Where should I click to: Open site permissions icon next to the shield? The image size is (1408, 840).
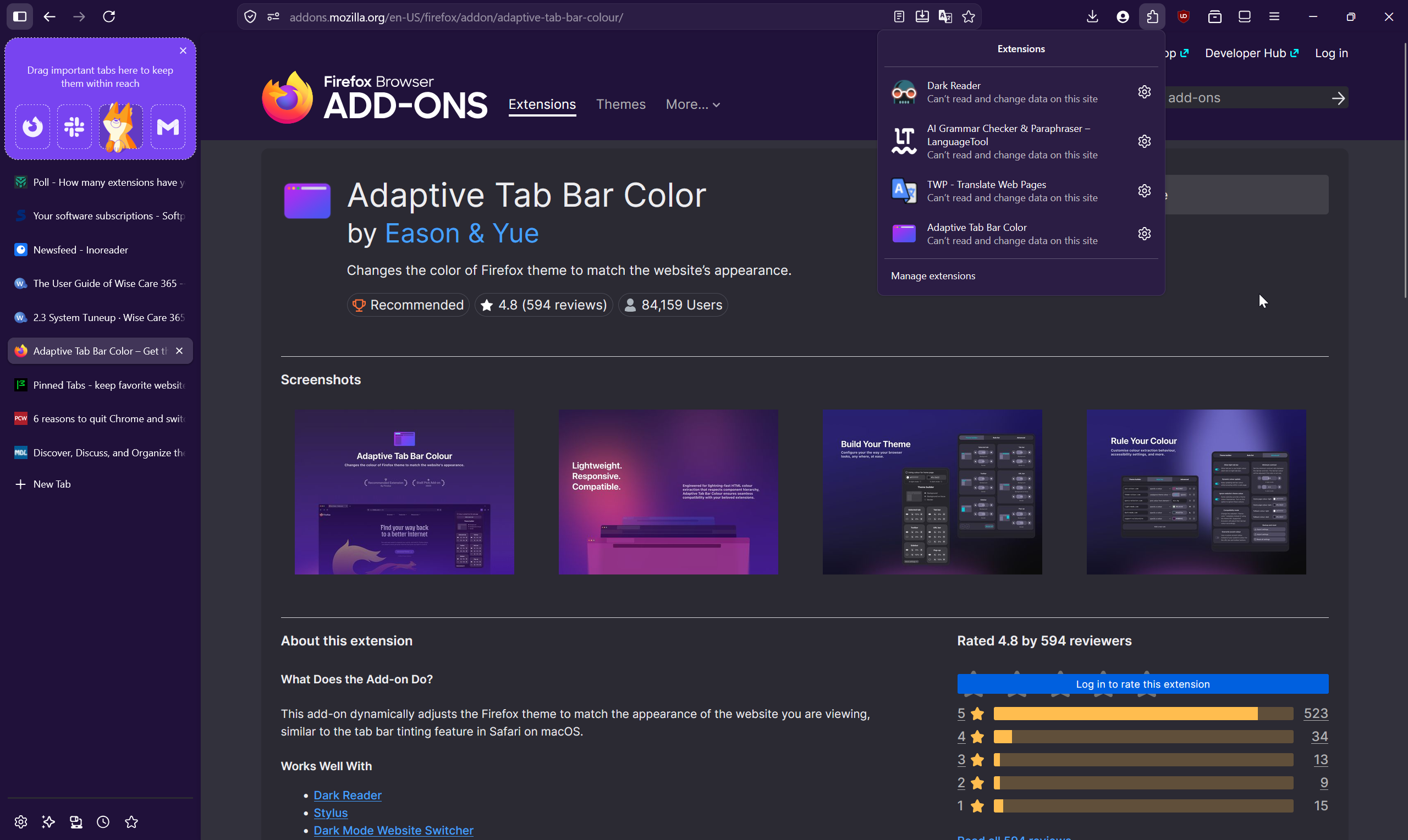pyautogui.click(x=273, y=17)
